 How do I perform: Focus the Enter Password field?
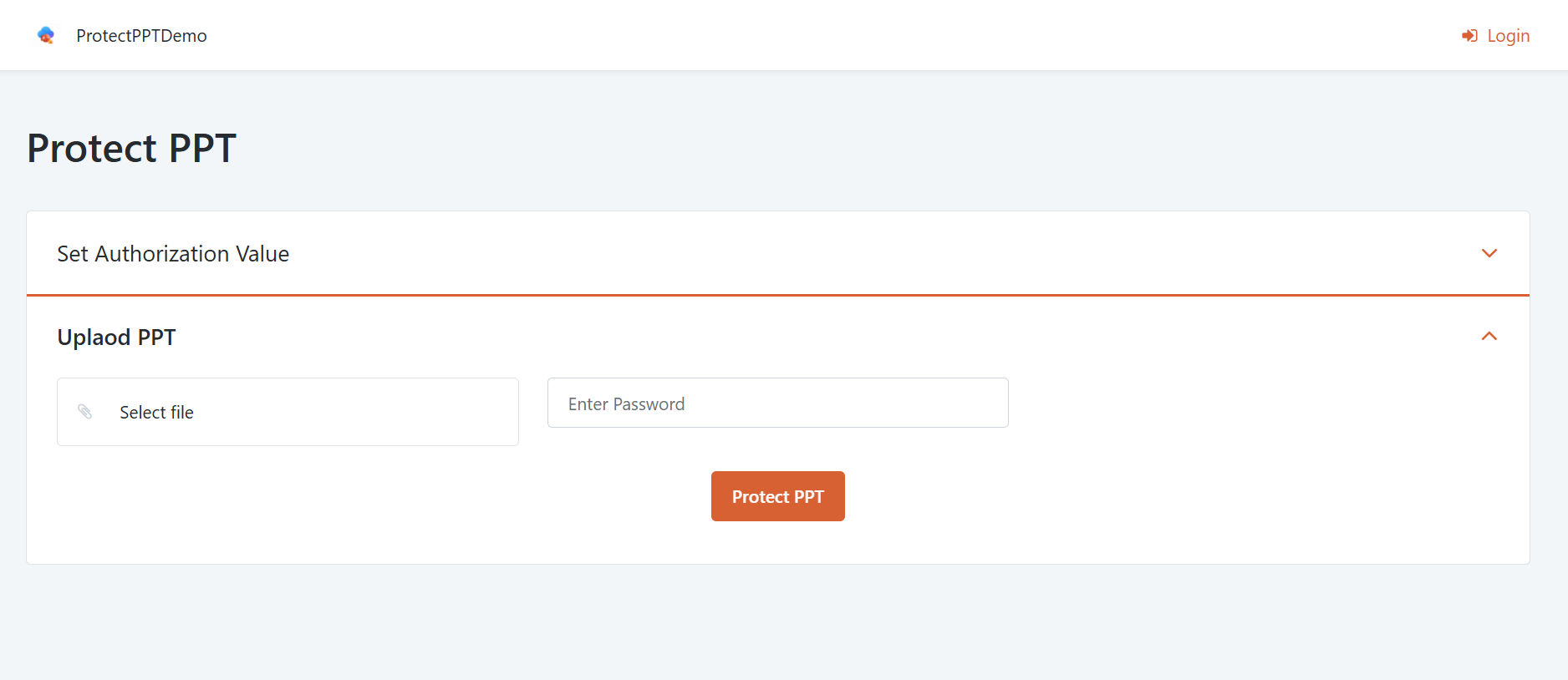(x=777, y=403)
